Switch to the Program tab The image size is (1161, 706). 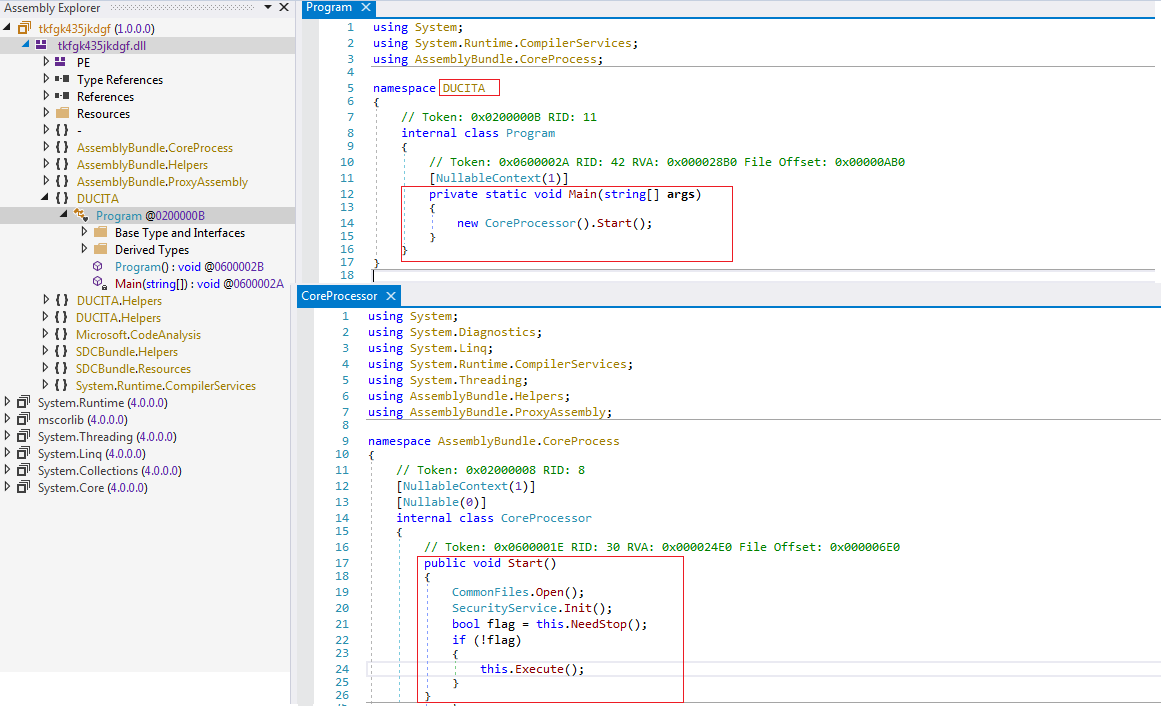[329, 7]
